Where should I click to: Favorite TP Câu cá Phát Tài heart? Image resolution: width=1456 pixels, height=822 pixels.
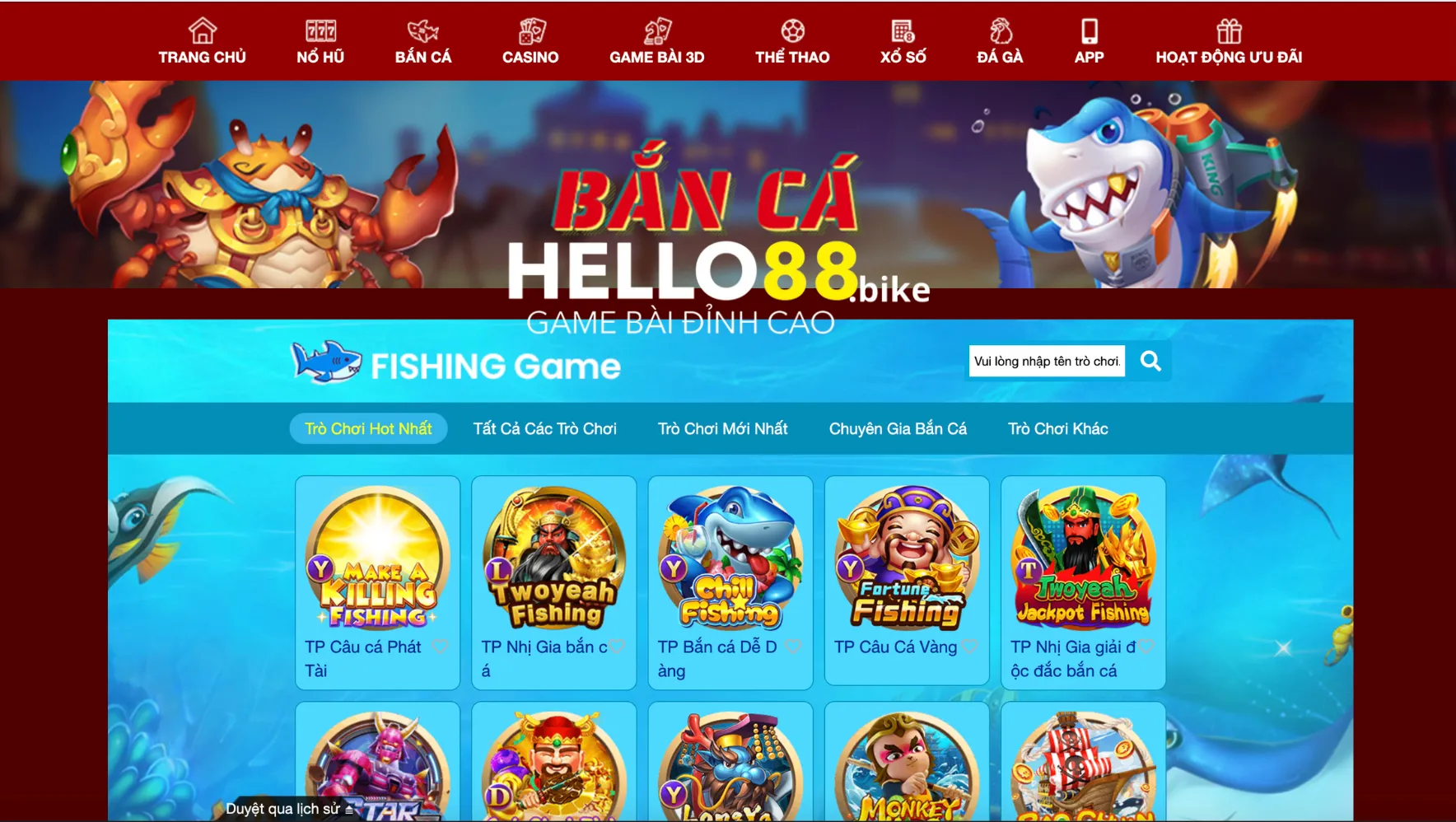[440, 647]
